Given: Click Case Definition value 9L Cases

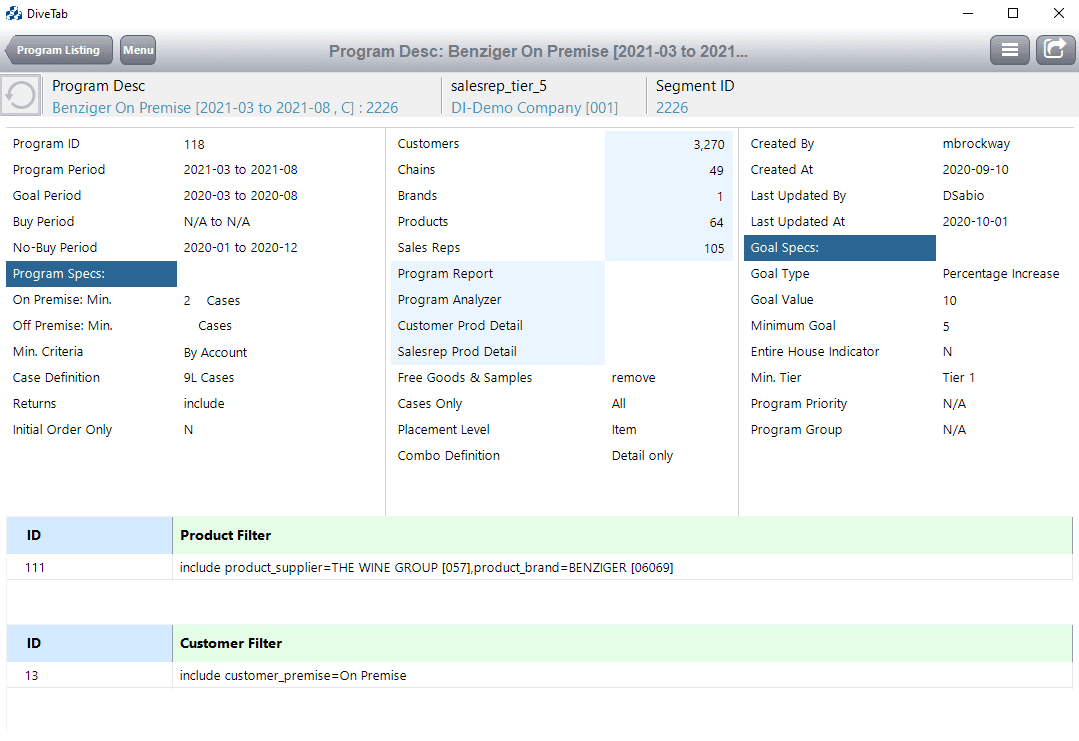Looking at the screenshot, I should [x=209, y=378].
